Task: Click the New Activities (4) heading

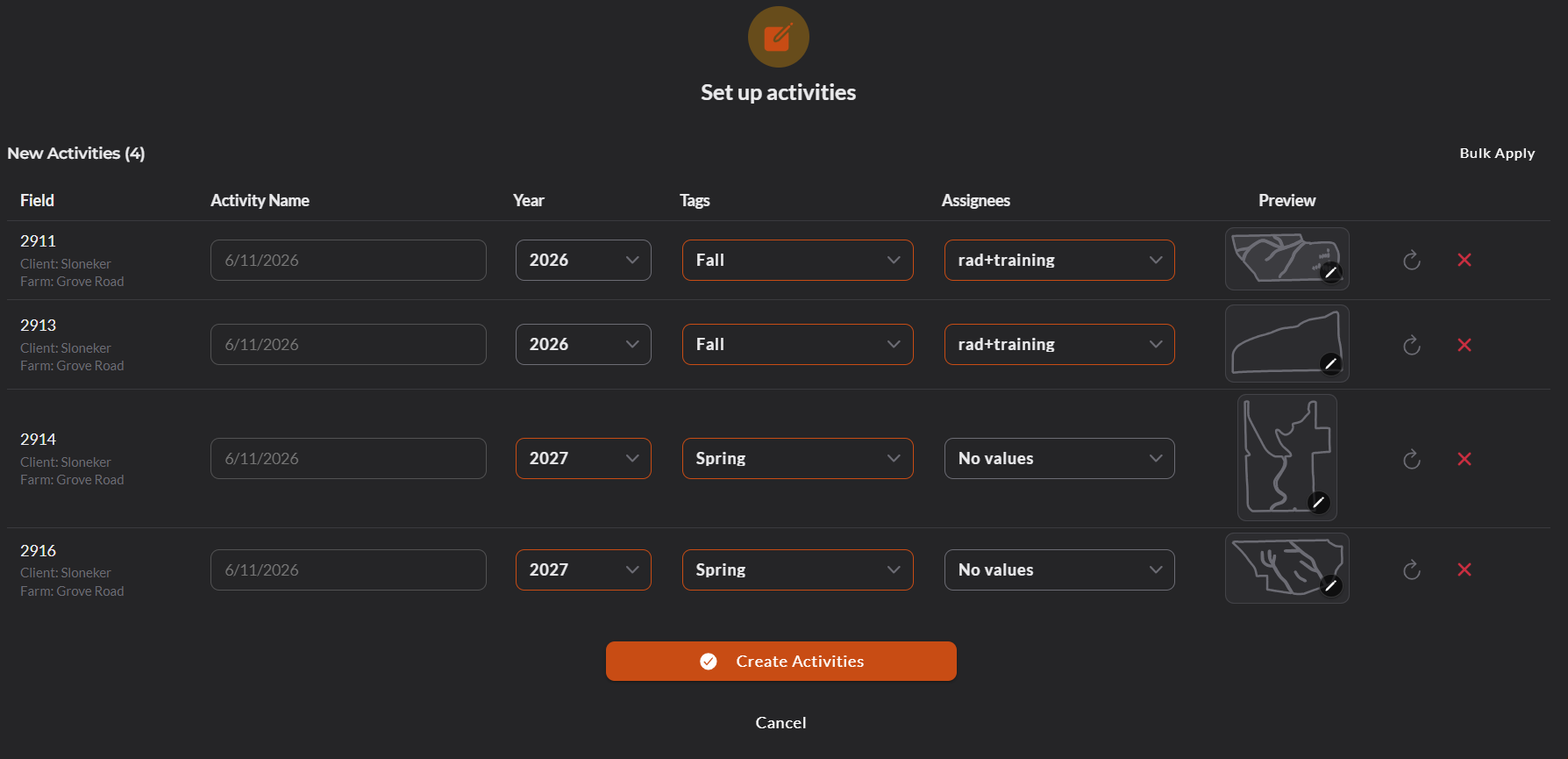Action: [x=76, y=153]
